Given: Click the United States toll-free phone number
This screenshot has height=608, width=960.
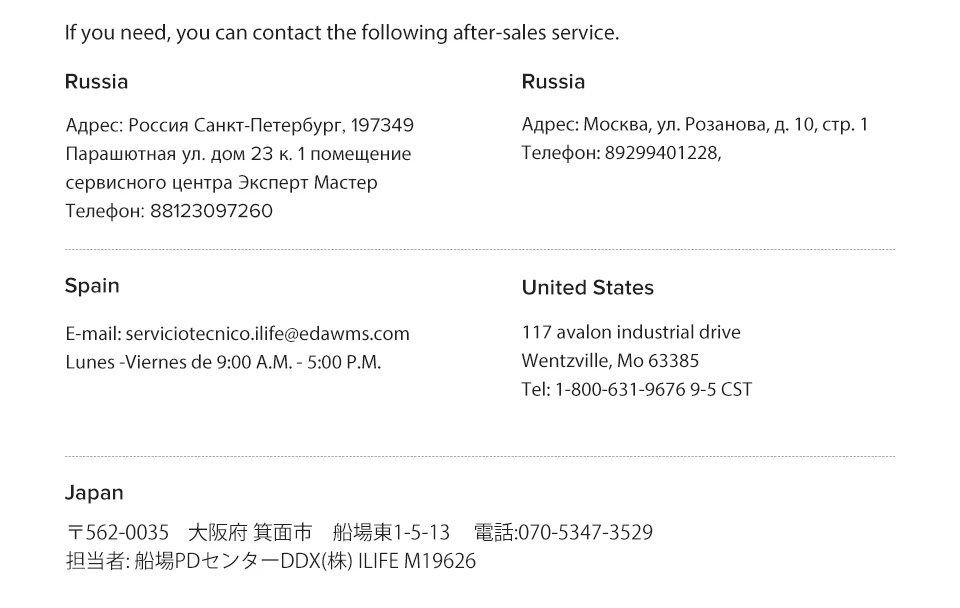Looking at the screenshot, I should (x=620, y=389).
